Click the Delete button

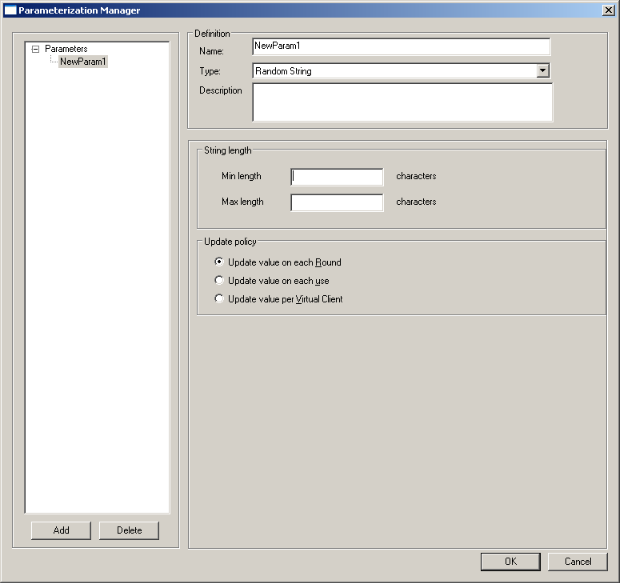pyautogui.click(x=129, y=530)
